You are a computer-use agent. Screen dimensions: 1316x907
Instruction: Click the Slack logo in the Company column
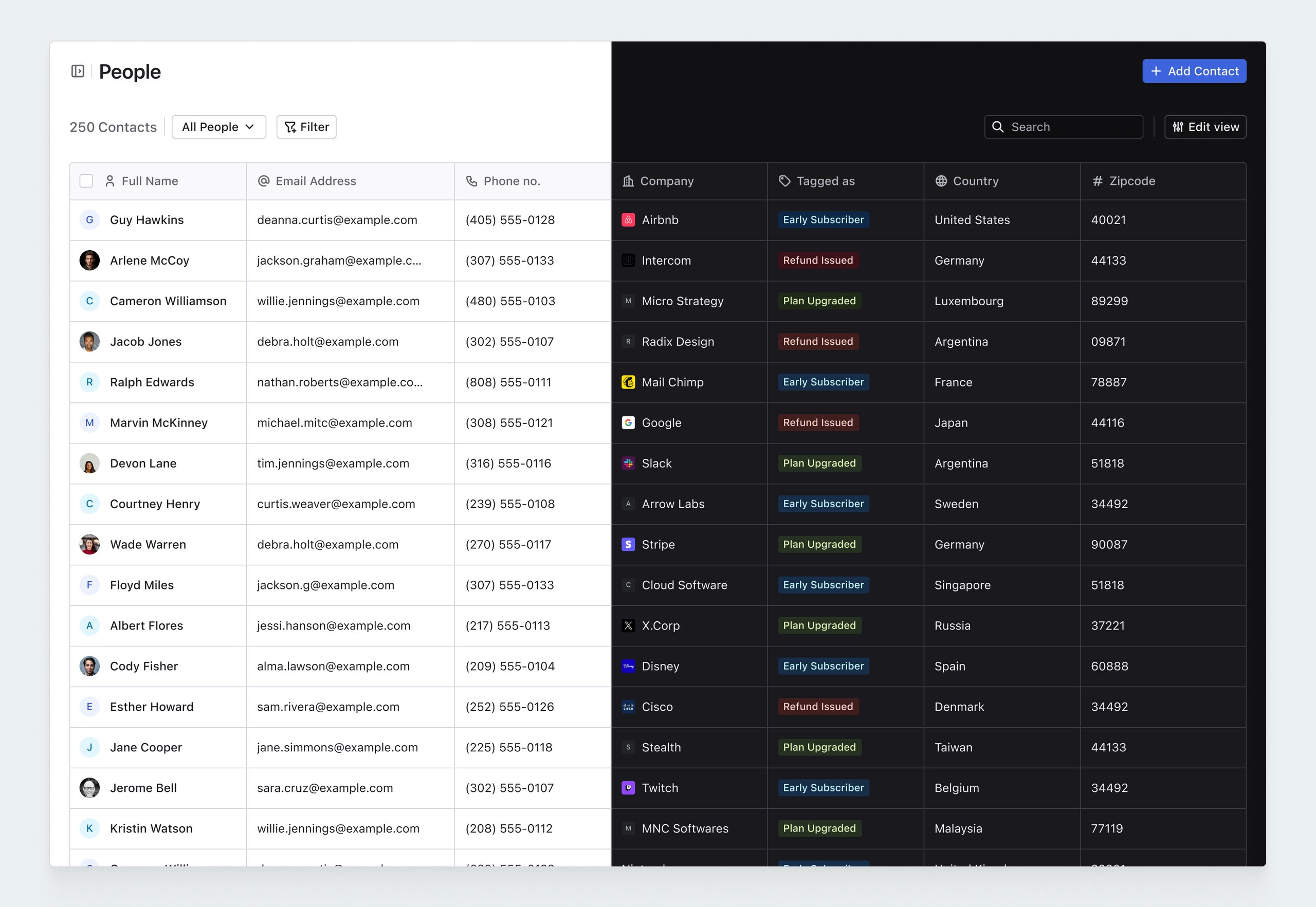[x=628, y=463]
